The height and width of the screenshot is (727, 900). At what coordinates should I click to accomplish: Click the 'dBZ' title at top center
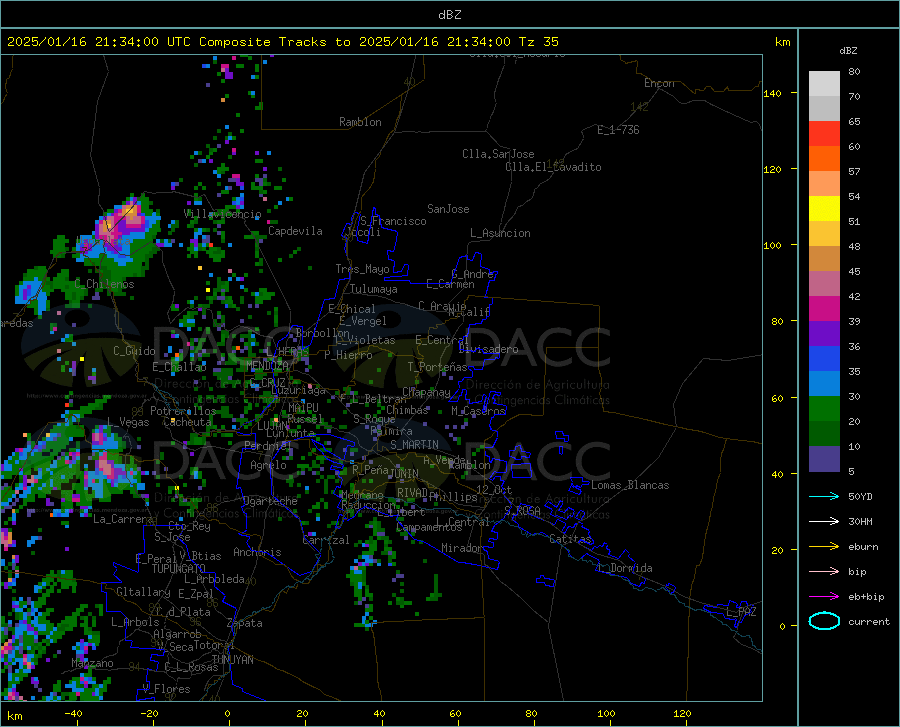tap(449, 15)
